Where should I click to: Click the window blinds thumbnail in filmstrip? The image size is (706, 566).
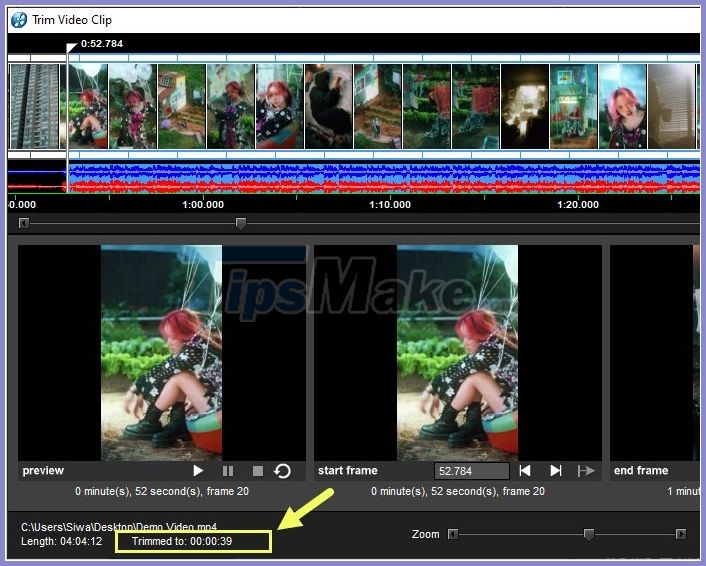tap(672, 106)
